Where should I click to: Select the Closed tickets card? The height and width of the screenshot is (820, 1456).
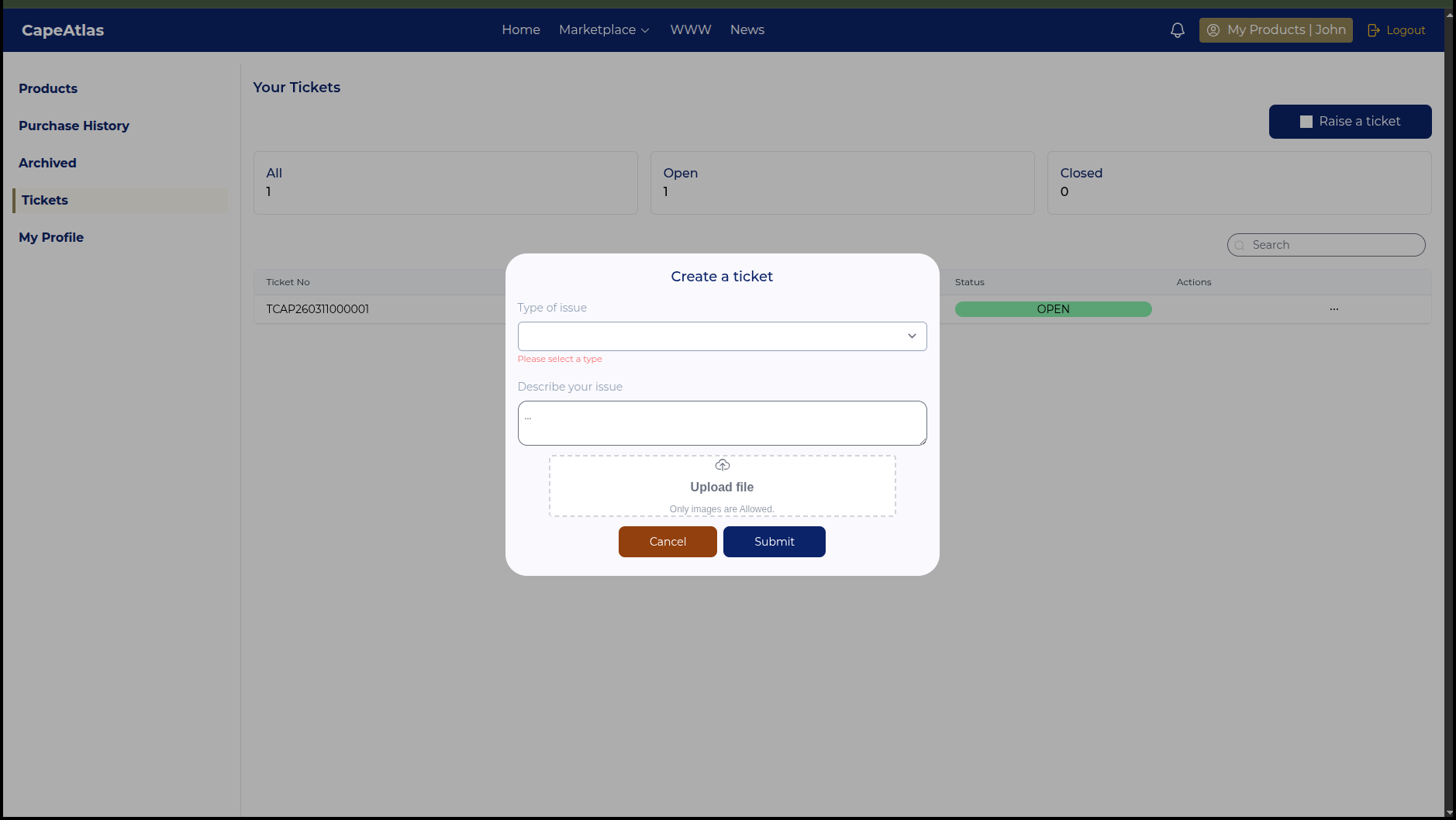point(1239,183)
